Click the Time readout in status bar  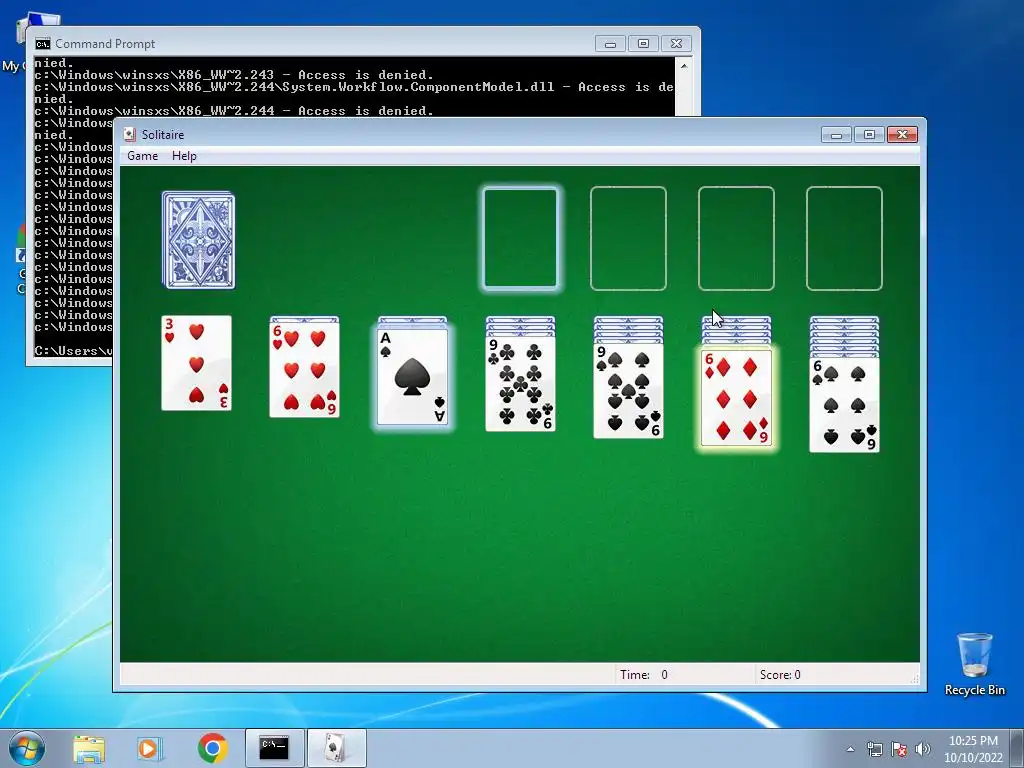coord(644,675)
